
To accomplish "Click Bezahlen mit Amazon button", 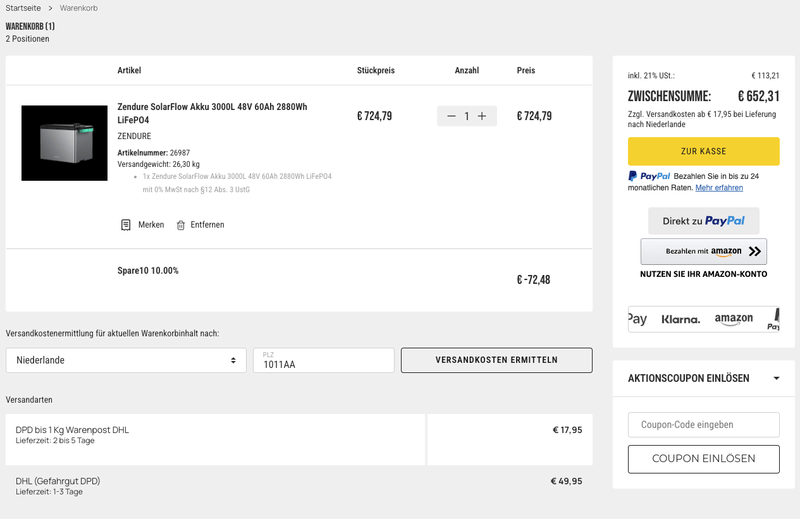I will coord(704,251).
